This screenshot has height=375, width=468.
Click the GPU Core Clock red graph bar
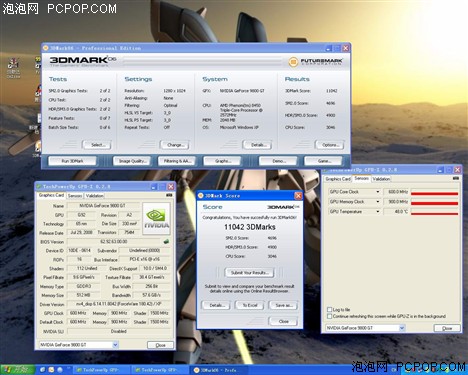435,193
